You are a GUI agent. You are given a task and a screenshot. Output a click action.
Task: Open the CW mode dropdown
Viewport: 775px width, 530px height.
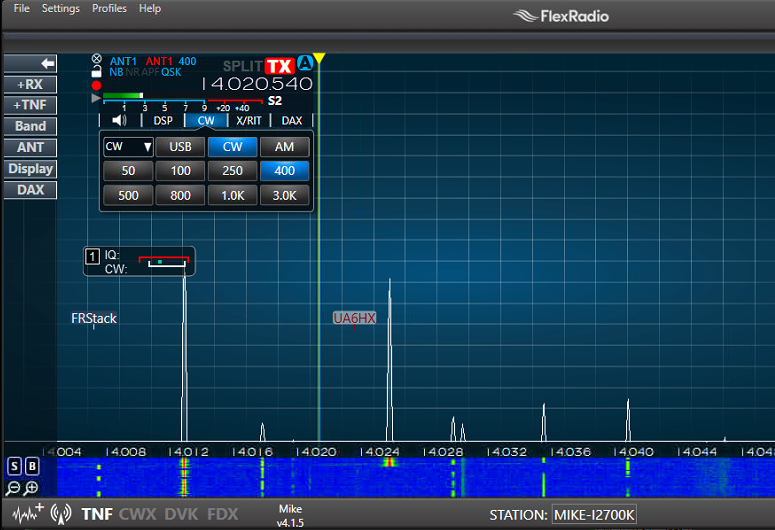(128, 146)
